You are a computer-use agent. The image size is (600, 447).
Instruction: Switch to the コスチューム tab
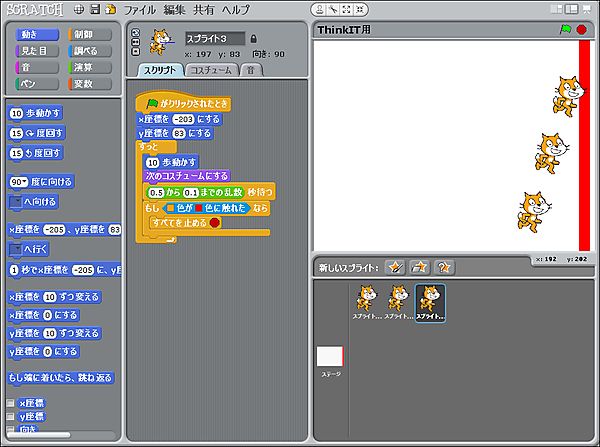coord(211,70)
